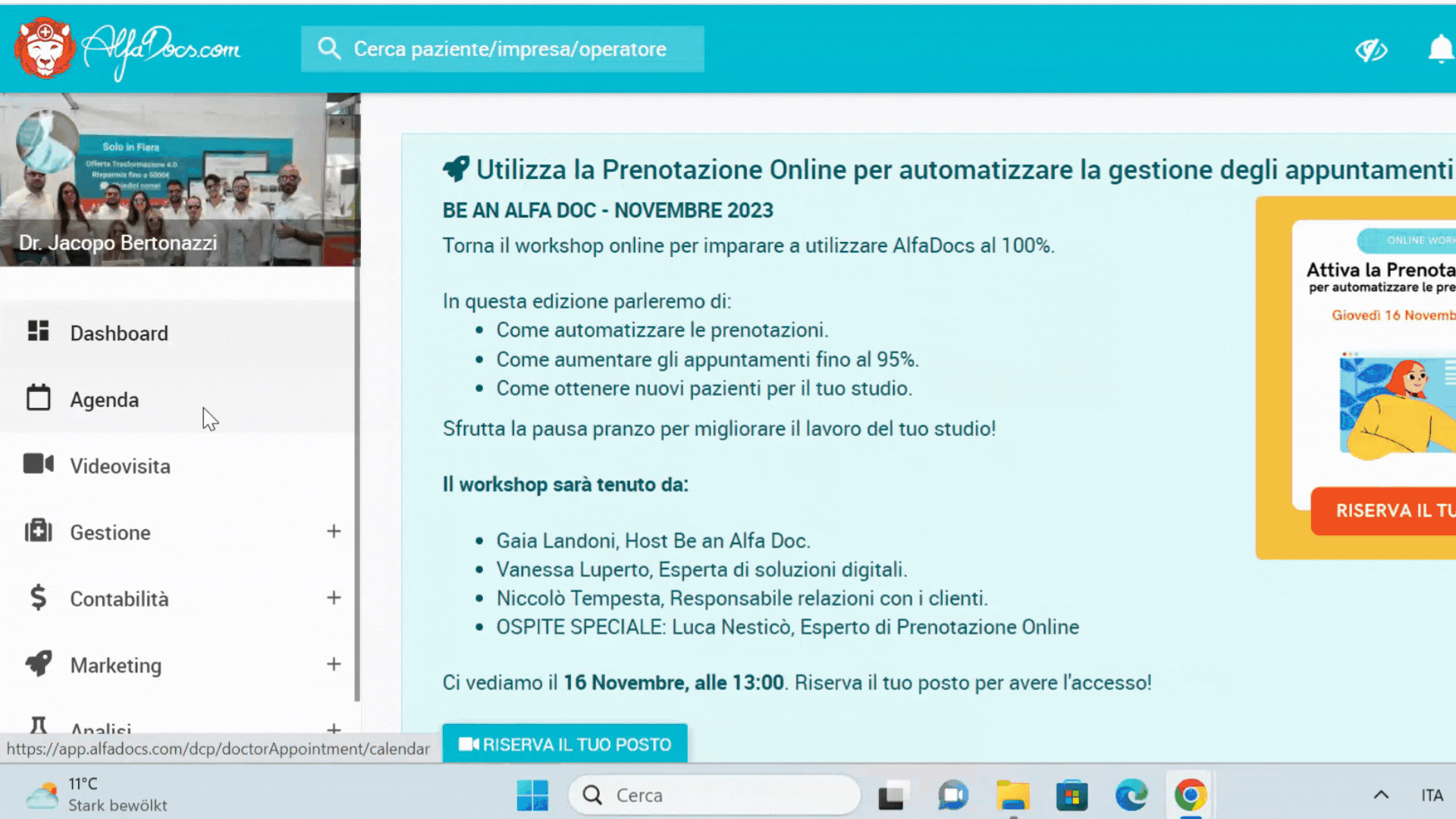
Task: Open the Windows Start menu
Action: pyautogui.click(x=532, y=795)
